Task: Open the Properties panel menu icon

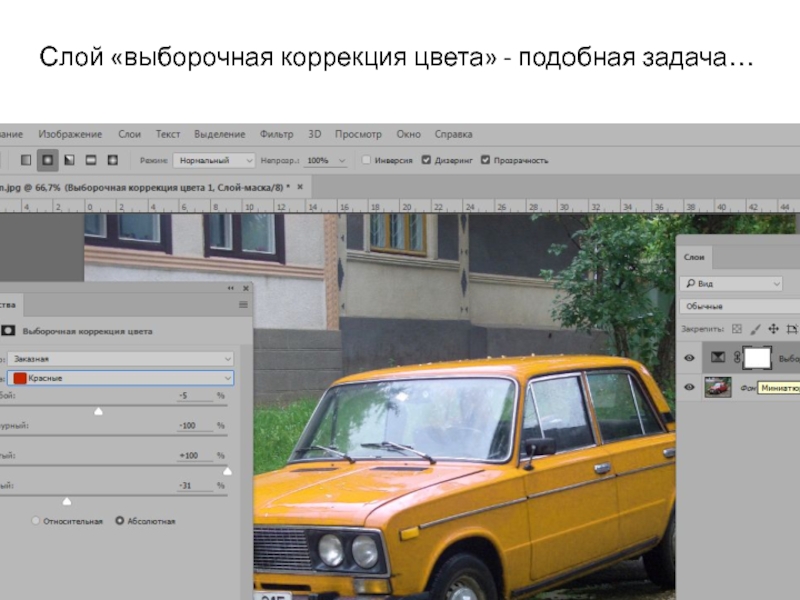Action: coord(242,304)
